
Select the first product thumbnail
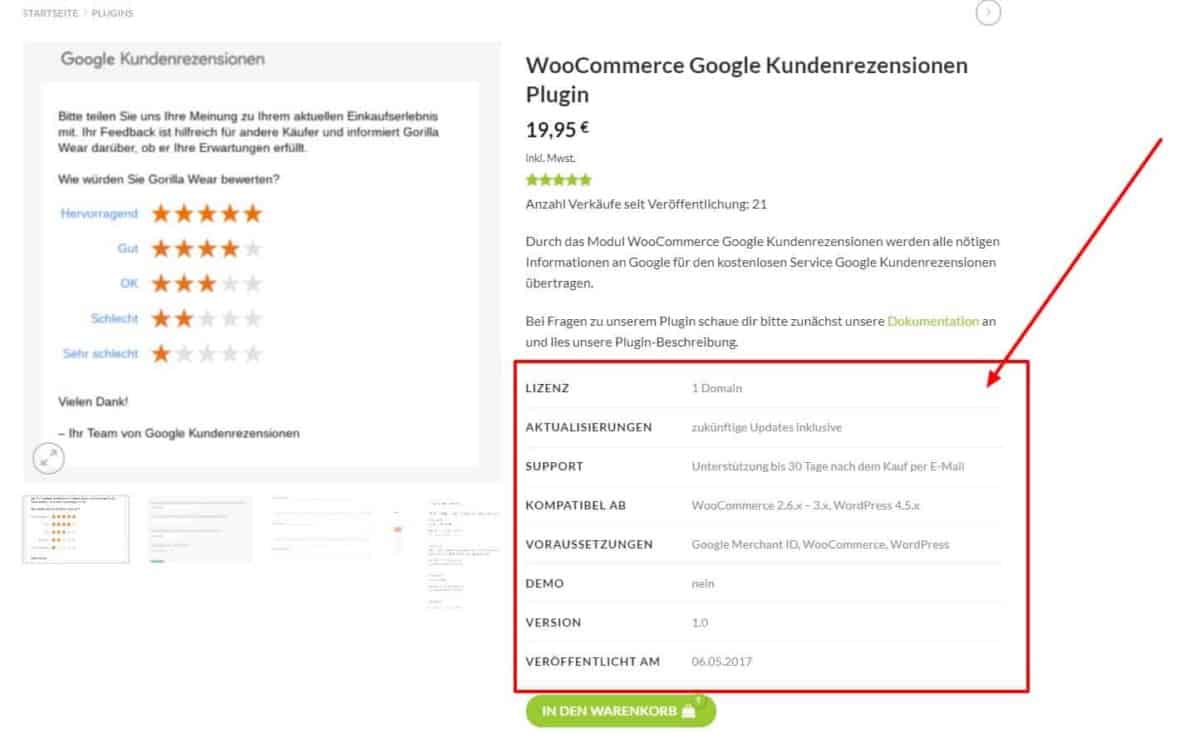[76, 529]
